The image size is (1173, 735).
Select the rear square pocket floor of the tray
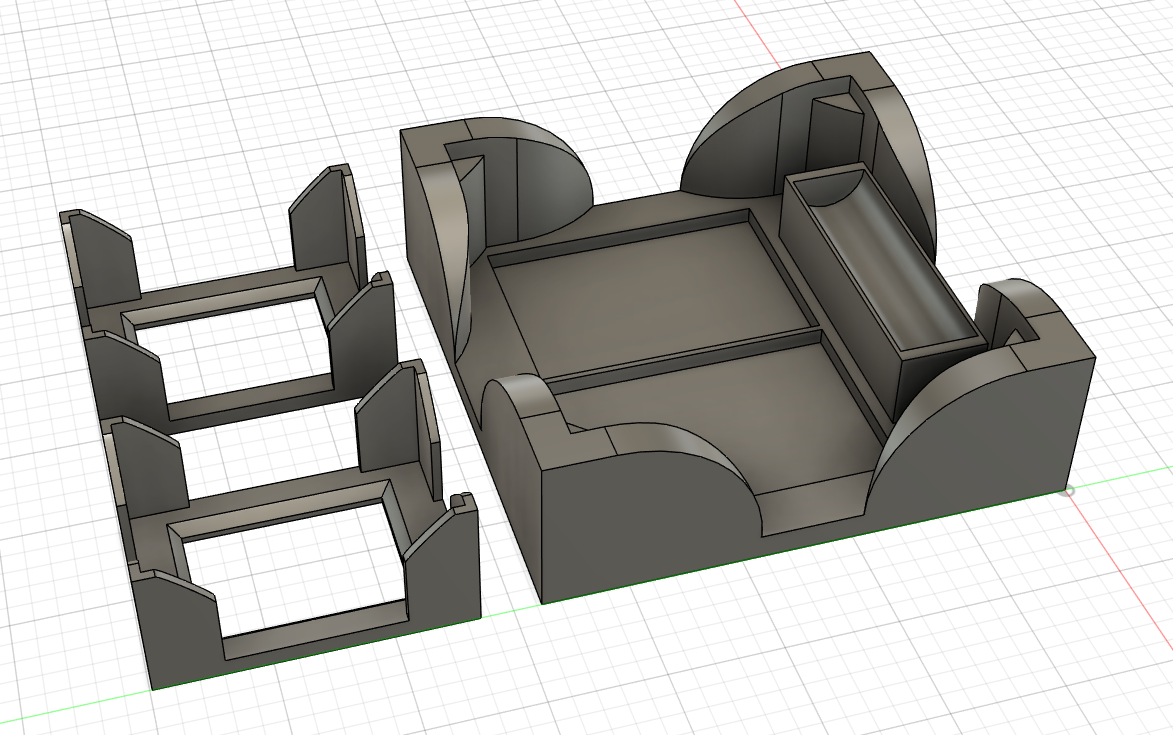tap(649, 288)
